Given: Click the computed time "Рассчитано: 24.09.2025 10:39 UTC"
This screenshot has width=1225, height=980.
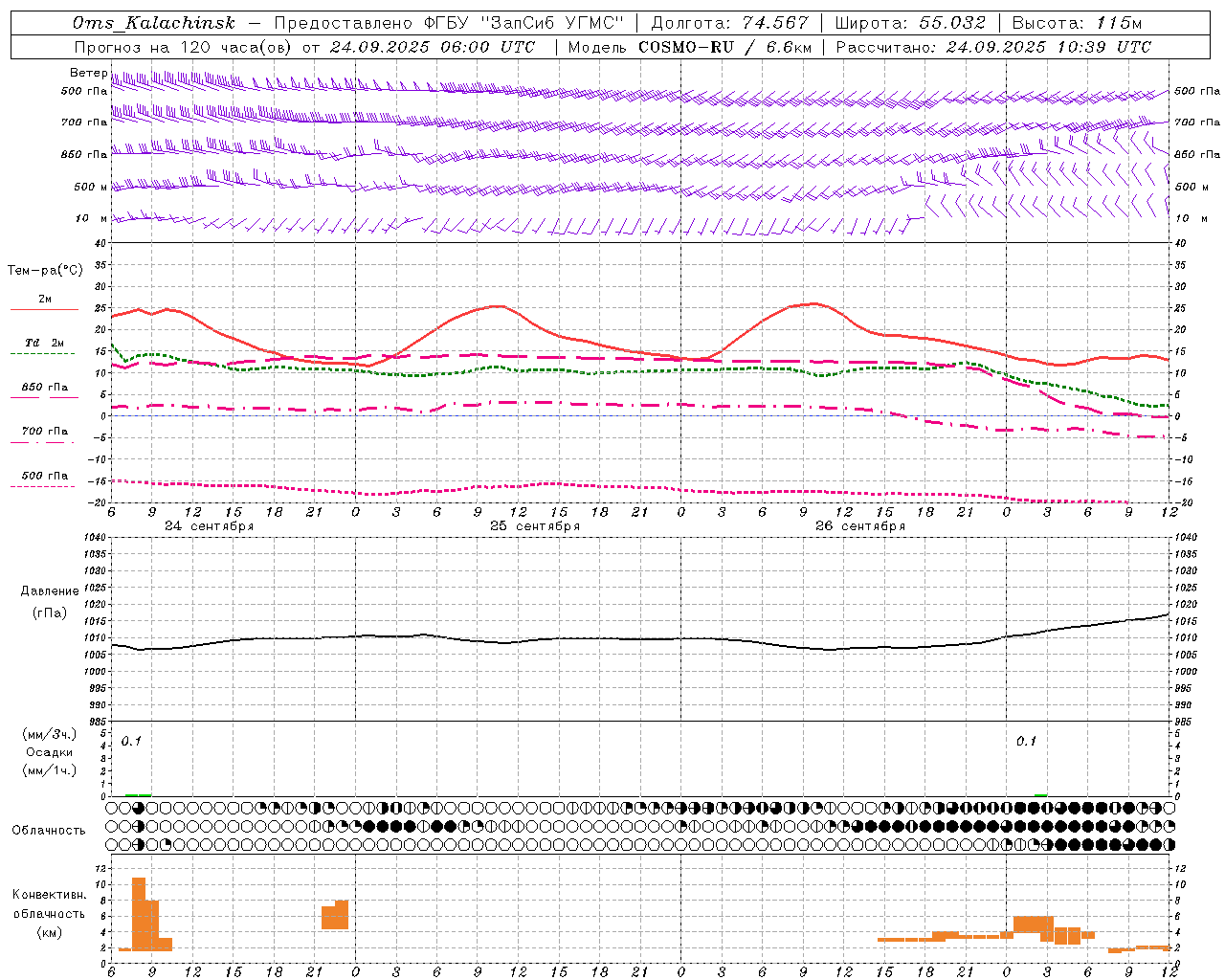Looking at the screenshot, I should pyautogui.click(x=993, y=47).
